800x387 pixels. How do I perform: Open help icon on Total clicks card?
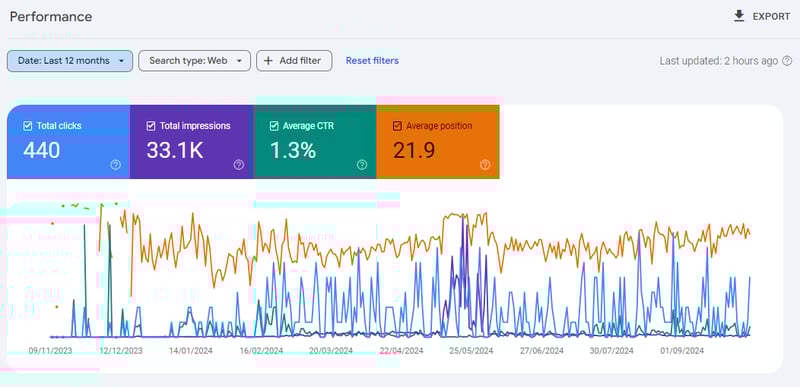[116, 165]
